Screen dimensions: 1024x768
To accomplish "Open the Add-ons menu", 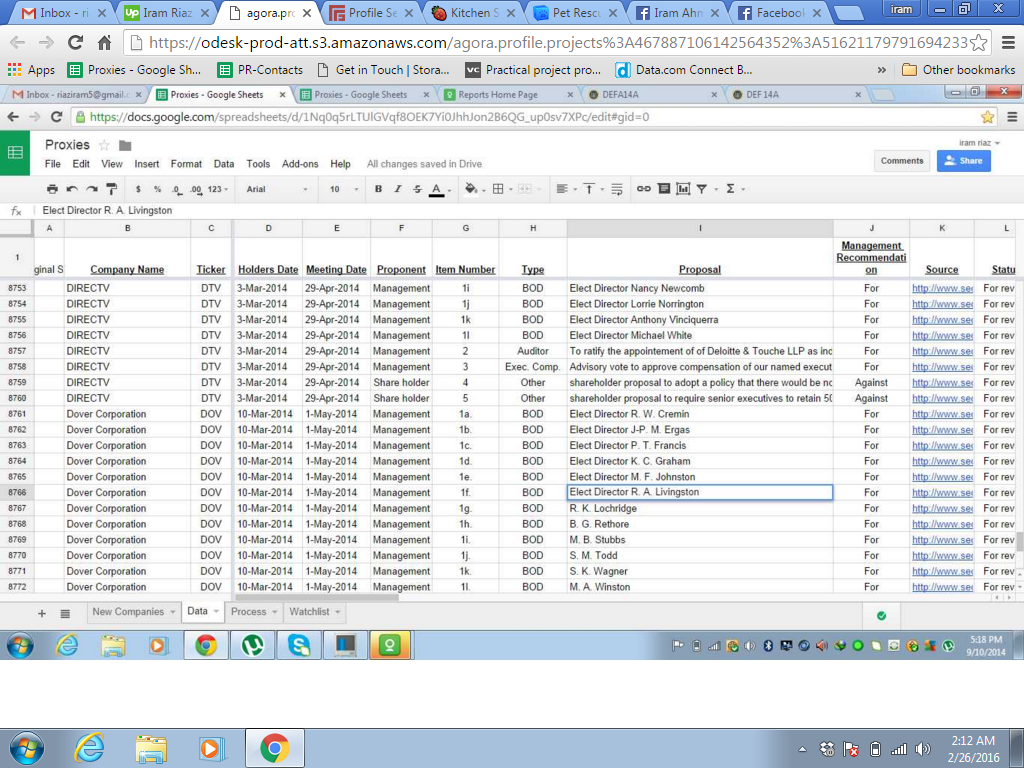I will [x=300, y=164].
